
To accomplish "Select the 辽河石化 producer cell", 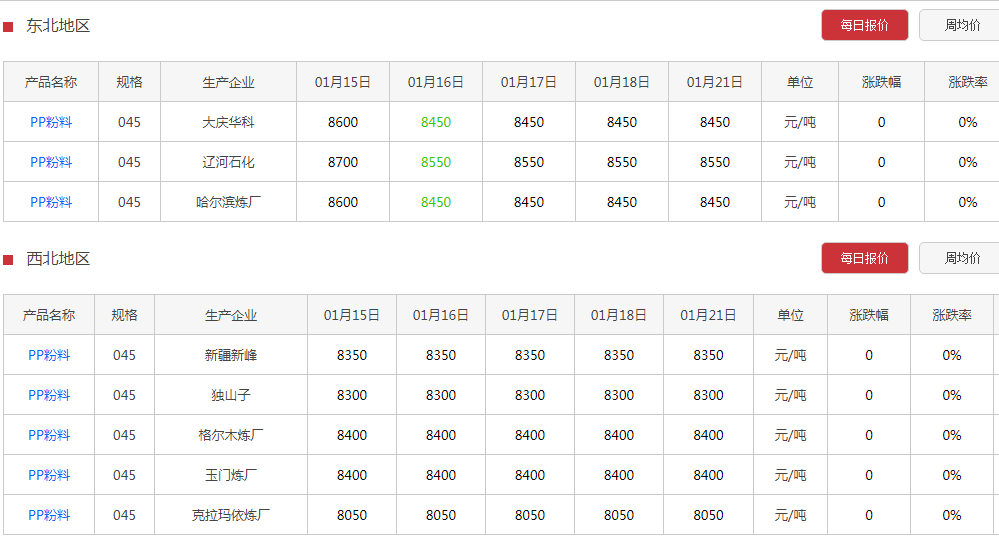I will (x=228, y=162).
